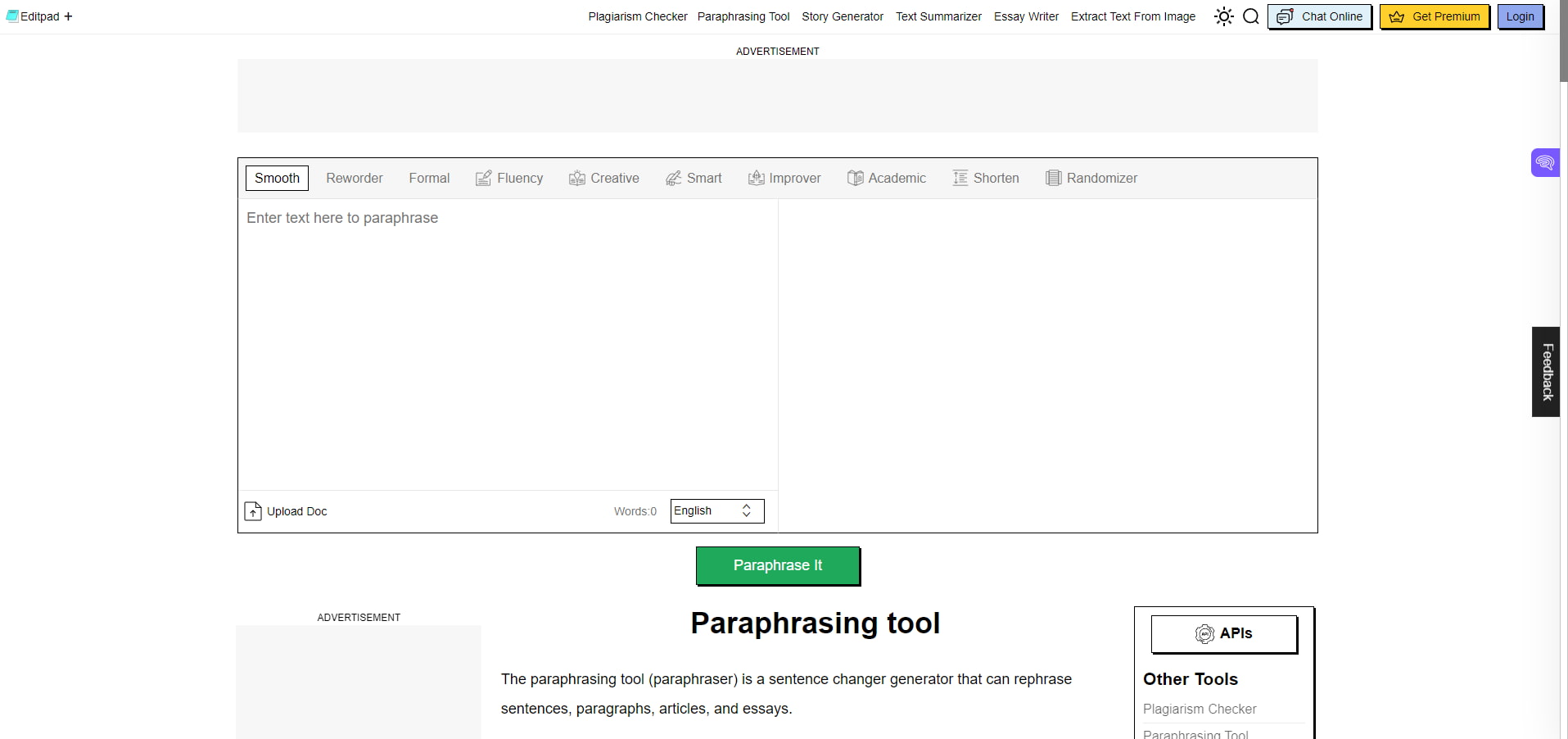
Task: Select the Academic paraphrasing mode icon
Action: (x=855, y=178)
